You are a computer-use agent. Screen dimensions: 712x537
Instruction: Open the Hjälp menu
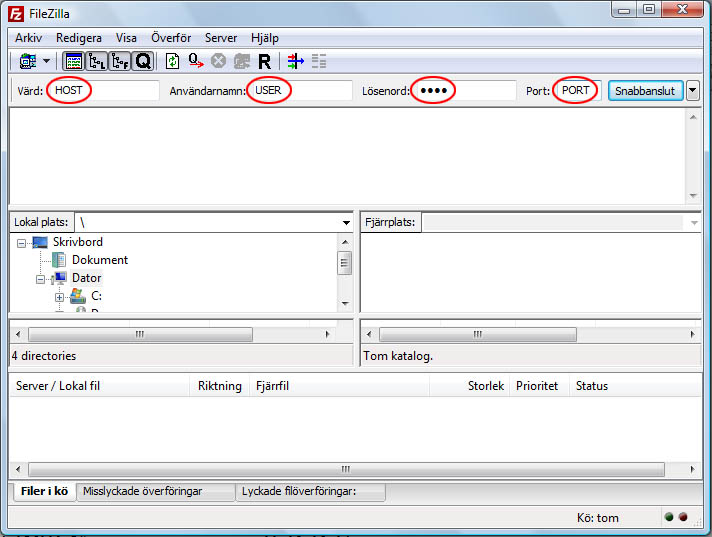click(x=265, y=38)
